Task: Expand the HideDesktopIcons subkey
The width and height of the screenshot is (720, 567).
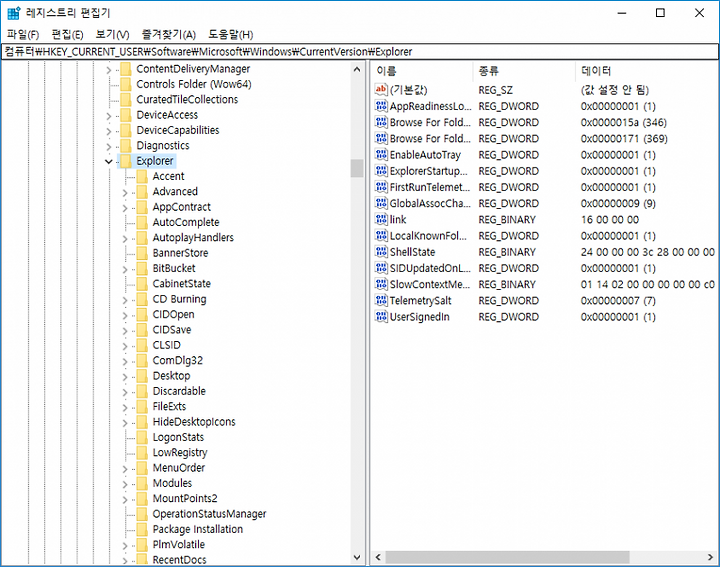Action: 125,423
